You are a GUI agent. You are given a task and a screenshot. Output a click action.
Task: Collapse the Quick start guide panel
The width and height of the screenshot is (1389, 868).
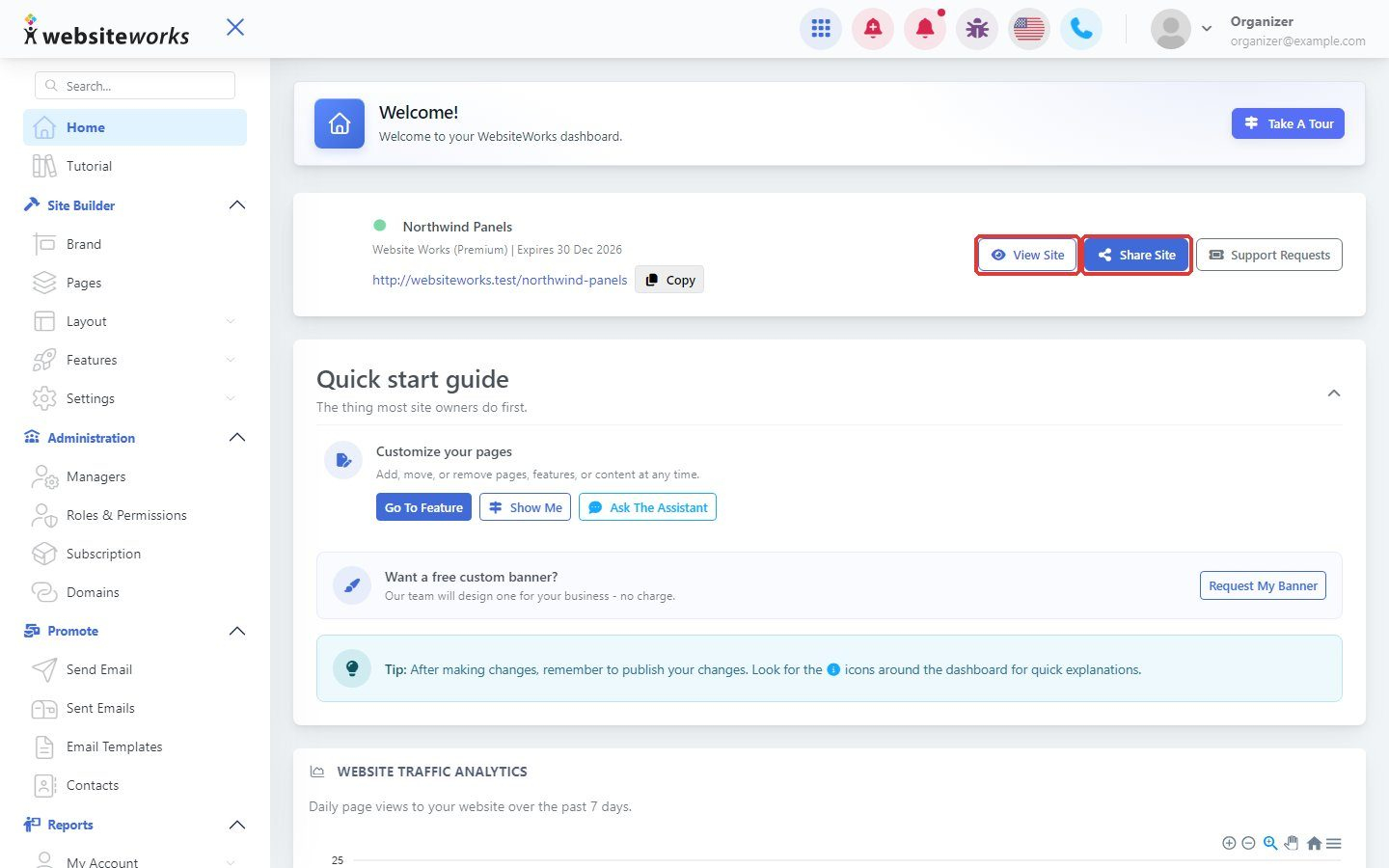point(1334,393)
